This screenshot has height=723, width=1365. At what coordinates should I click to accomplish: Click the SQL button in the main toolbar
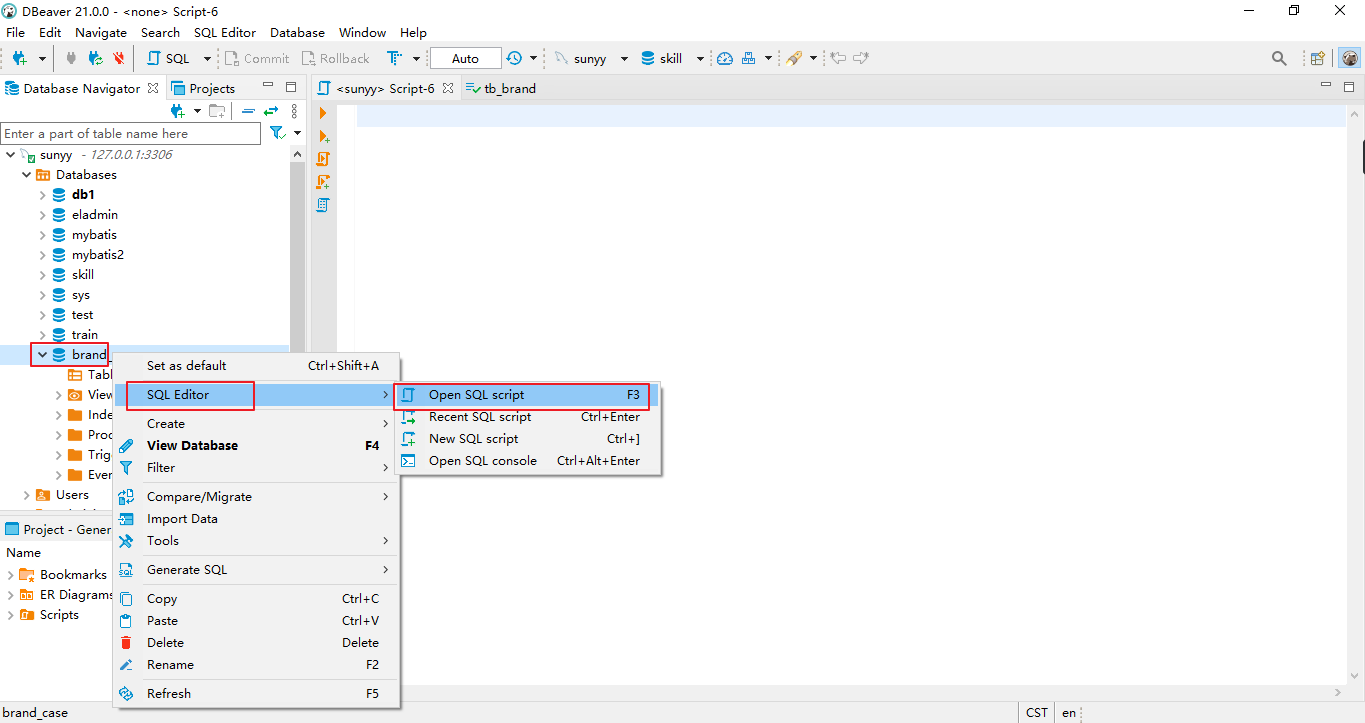coord(169,59)
